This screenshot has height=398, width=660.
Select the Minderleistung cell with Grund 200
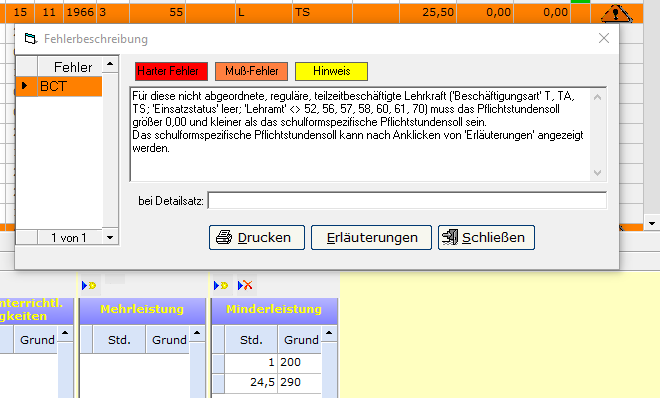pos(300,363)
